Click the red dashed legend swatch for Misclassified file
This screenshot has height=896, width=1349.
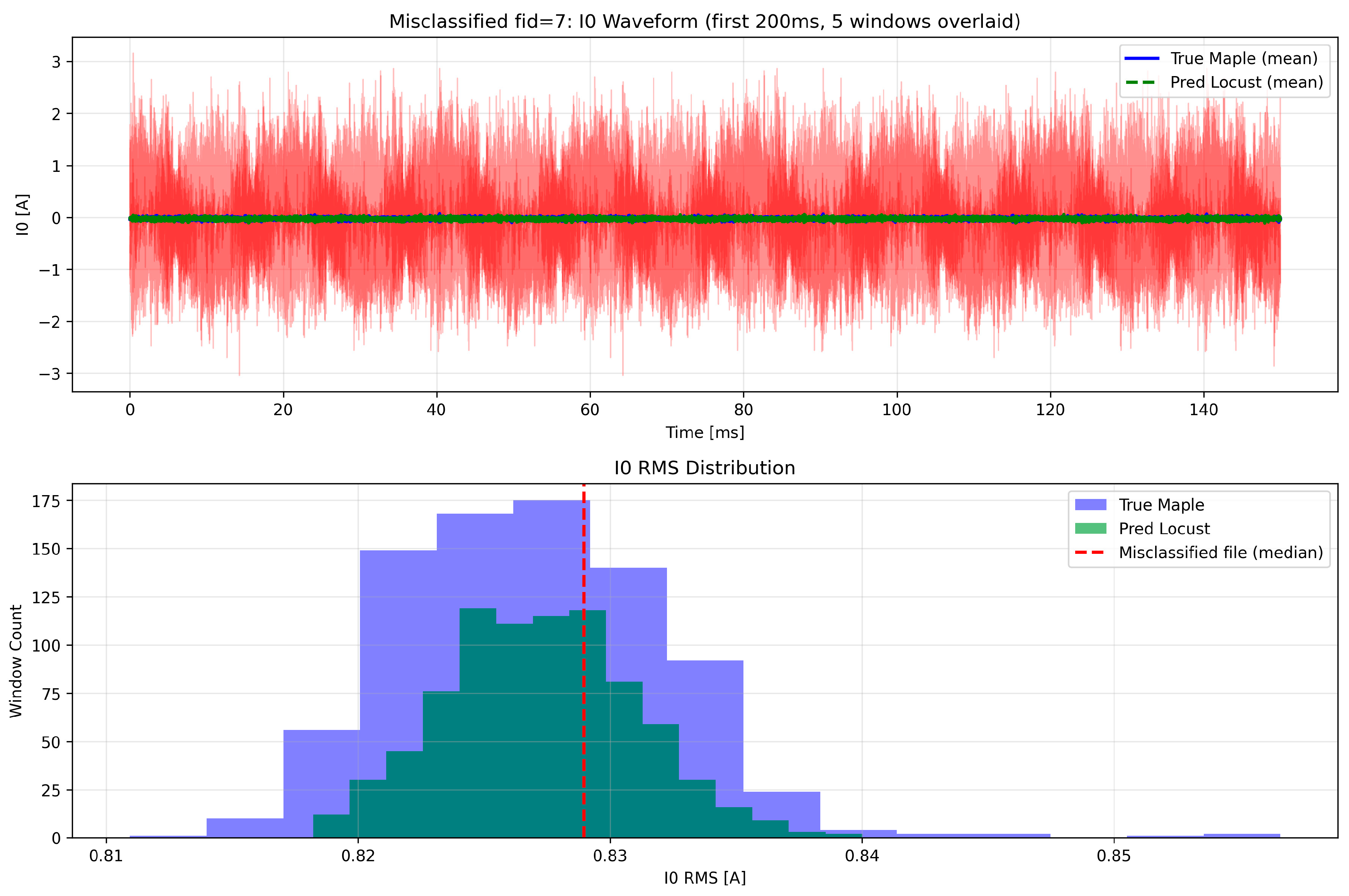pos(1090,553)
